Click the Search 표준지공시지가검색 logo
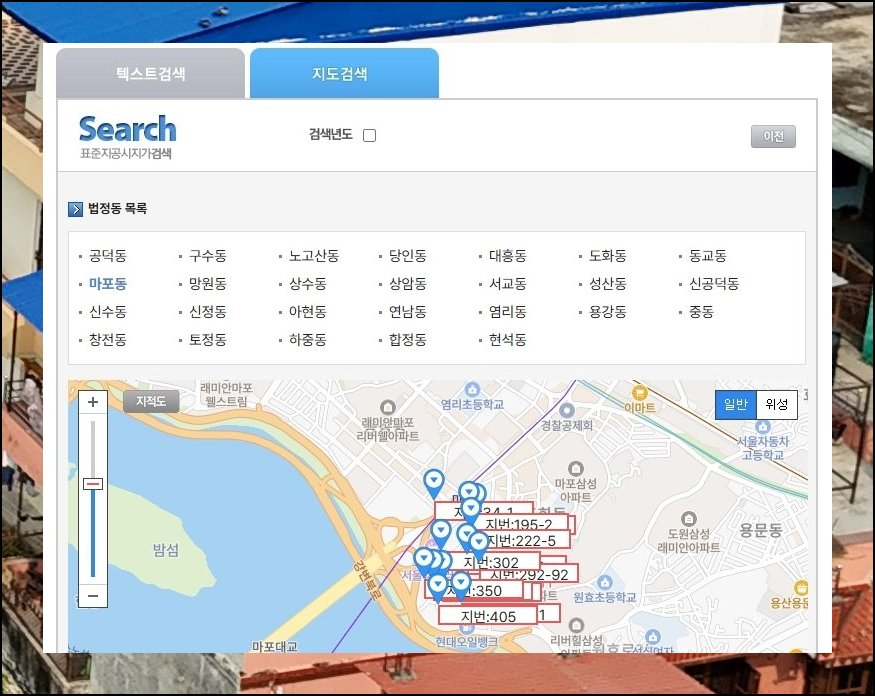 pos(127,137)
